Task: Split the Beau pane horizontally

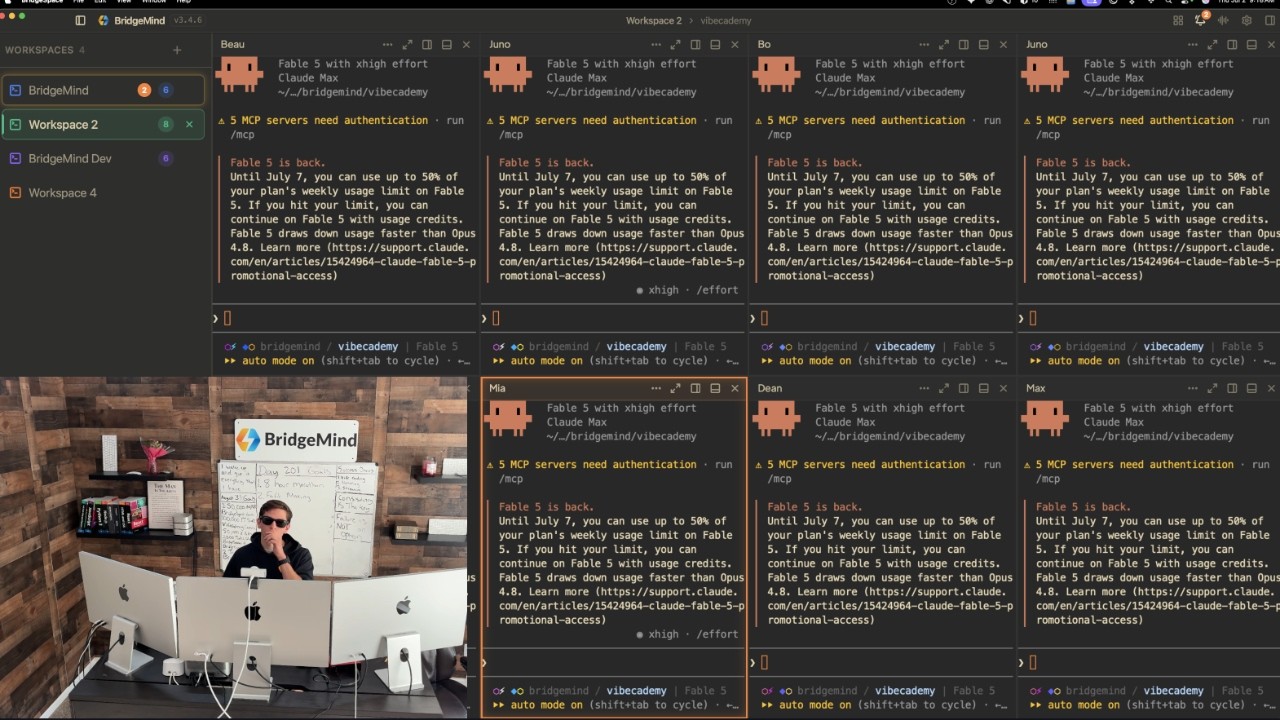Action: (x=447, y=44)
